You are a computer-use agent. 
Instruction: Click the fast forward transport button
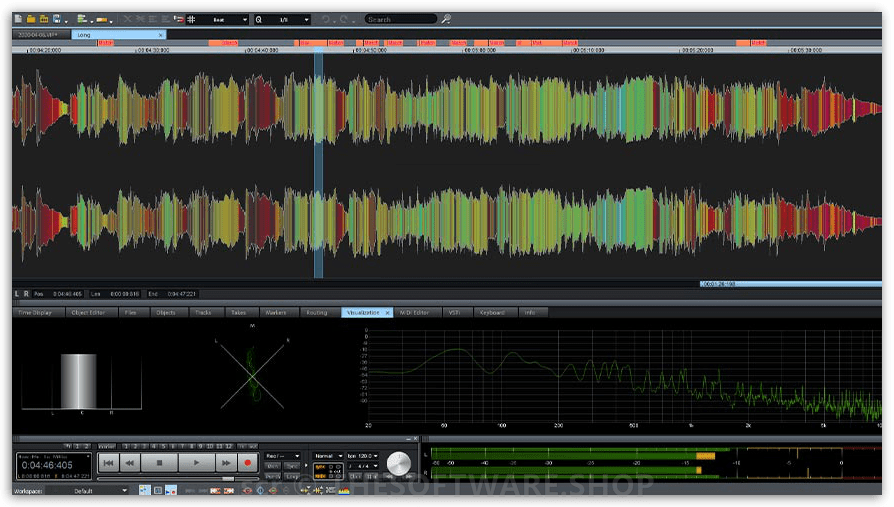225,463
